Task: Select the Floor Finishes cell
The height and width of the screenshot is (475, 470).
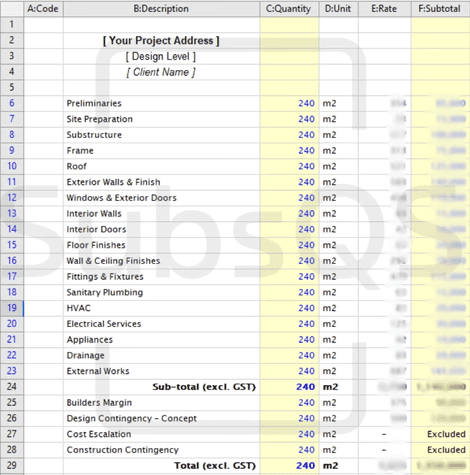Action: coord(161,245)
